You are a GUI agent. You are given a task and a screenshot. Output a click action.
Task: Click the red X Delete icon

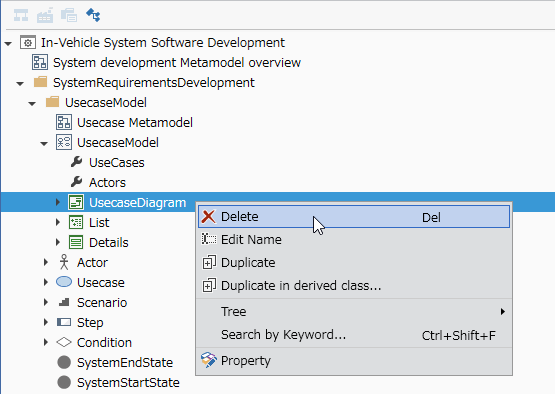(208, 217)
